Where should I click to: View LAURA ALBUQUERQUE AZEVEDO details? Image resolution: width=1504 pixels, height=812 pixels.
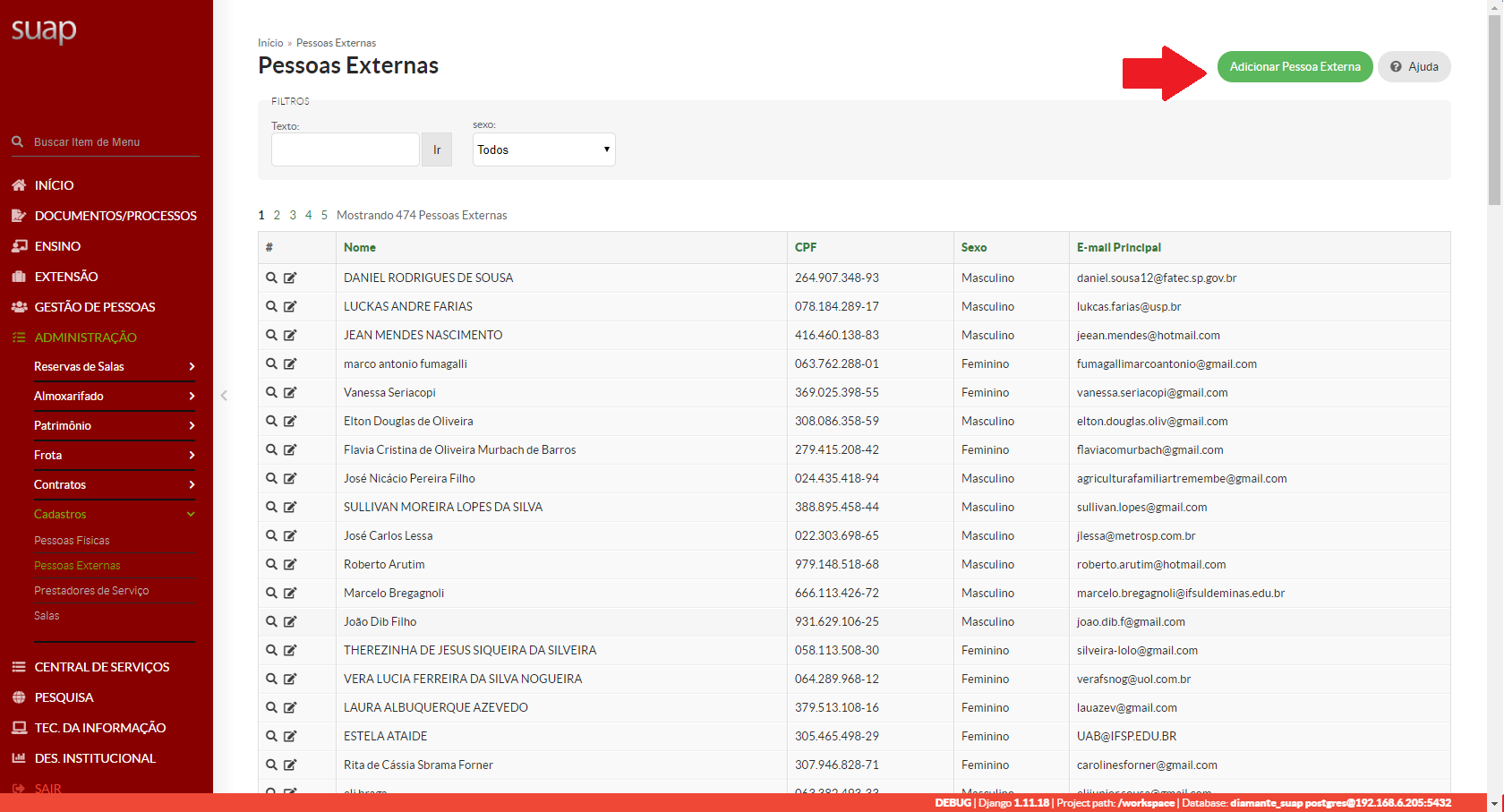click(271, 707)
